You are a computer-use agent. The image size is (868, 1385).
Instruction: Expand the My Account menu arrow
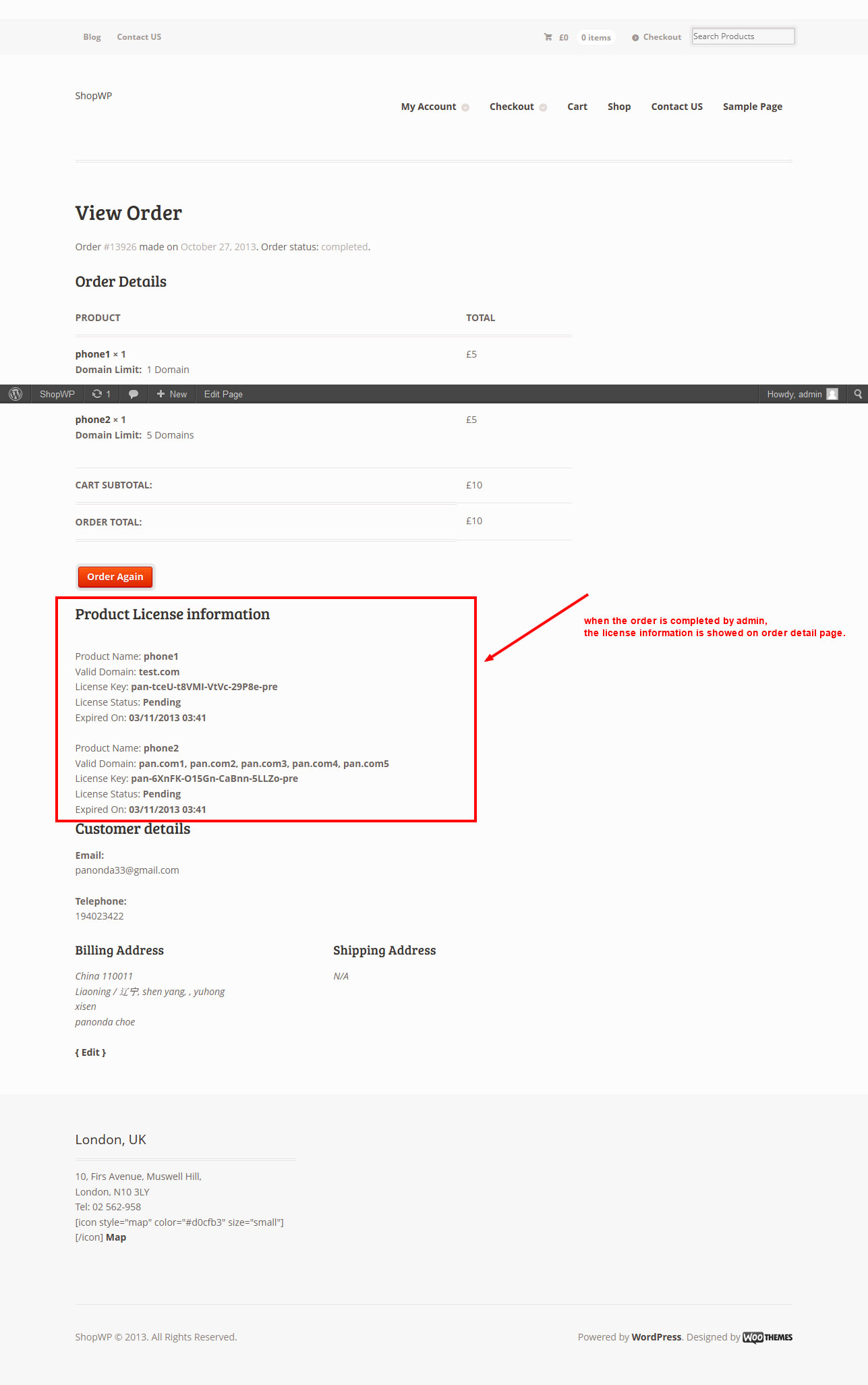point(465,107)
